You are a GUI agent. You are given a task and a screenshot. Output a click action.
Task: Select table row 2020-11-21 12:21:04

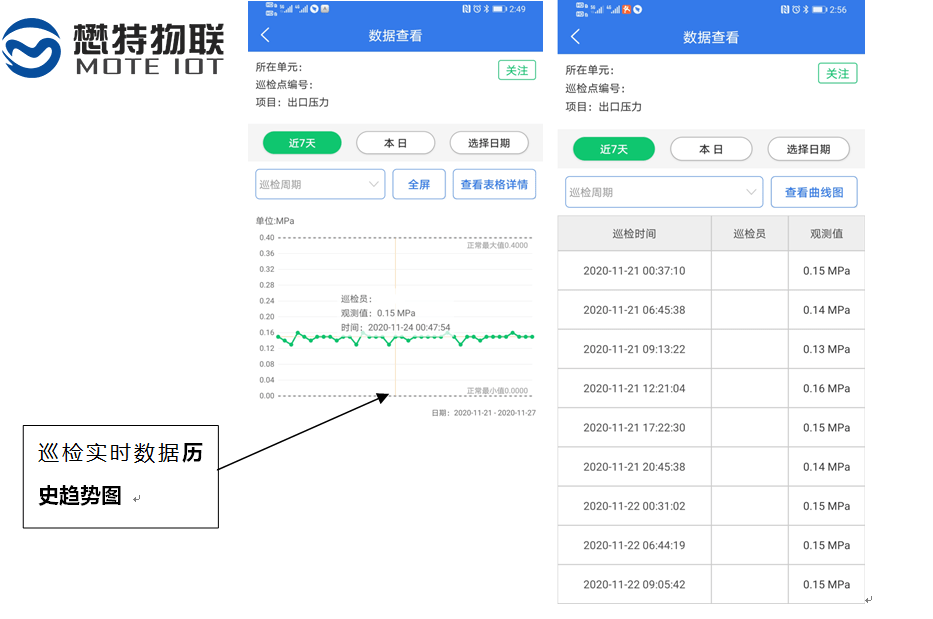pos(710,388)
